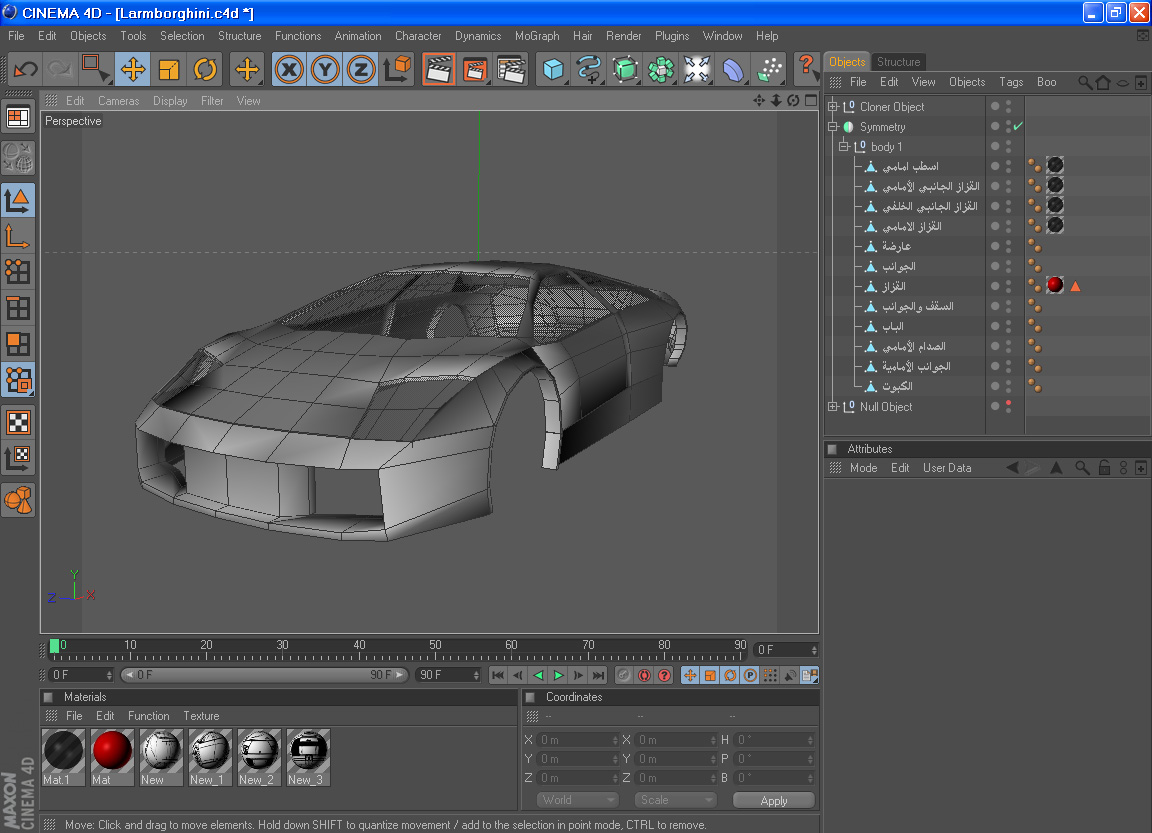
Task: Click the Render Active View clapperboard icon
Action: coord(439,70)
